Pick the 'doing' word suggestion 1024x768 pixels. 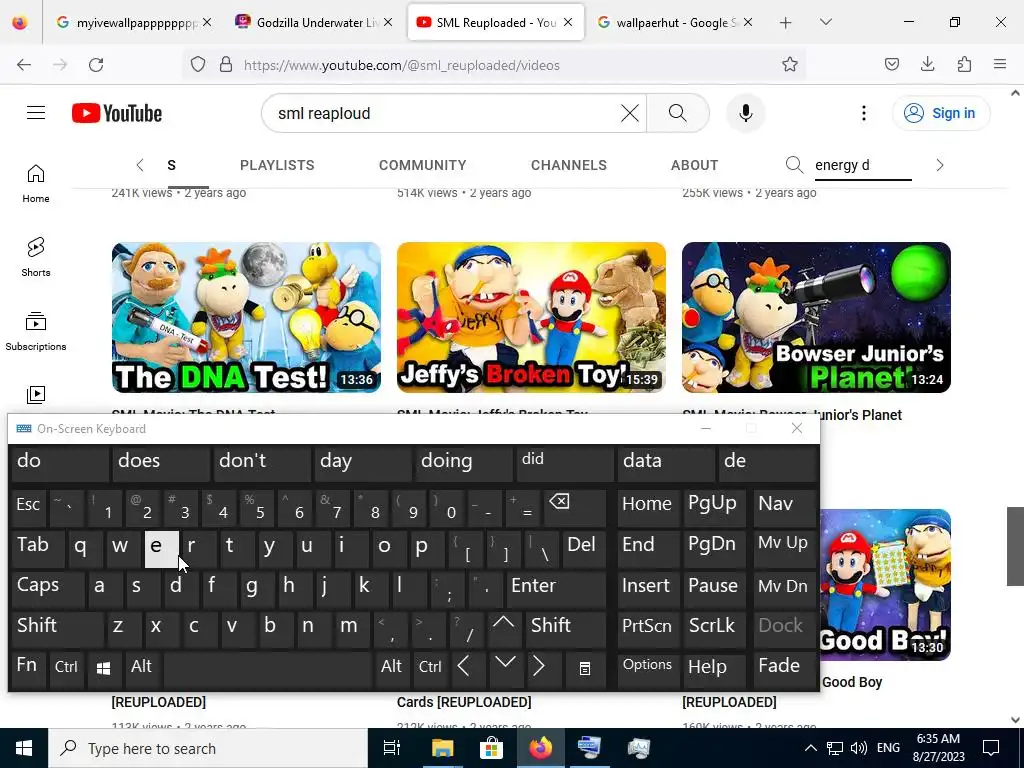[x=464, y=463]
